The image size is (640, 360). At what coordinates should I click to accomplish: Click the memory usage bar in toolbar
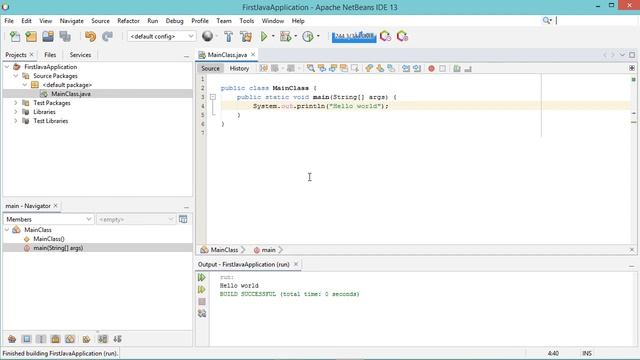pos(353,37)
